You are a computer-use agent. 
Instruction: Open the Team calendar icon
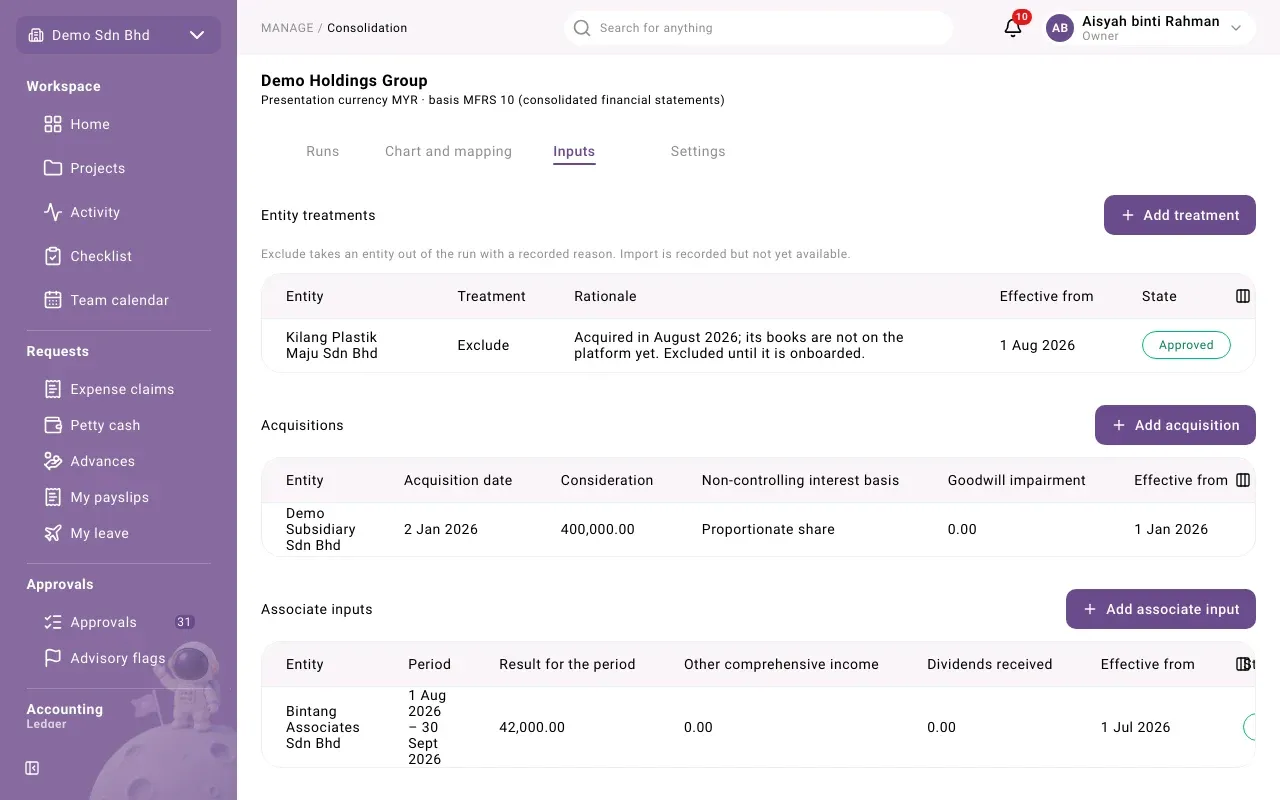[53, 300]
